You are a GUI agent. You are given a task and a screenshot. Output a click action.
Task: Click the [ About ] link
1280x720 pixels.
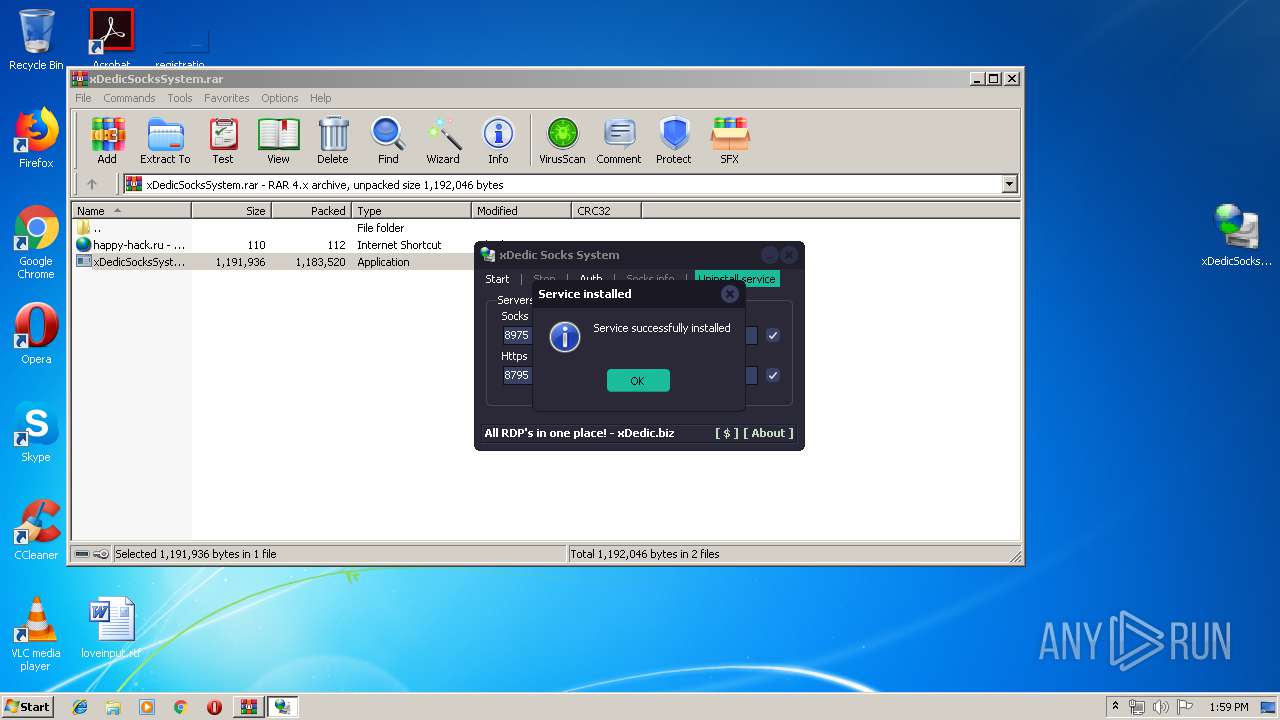tap(768, 433)
